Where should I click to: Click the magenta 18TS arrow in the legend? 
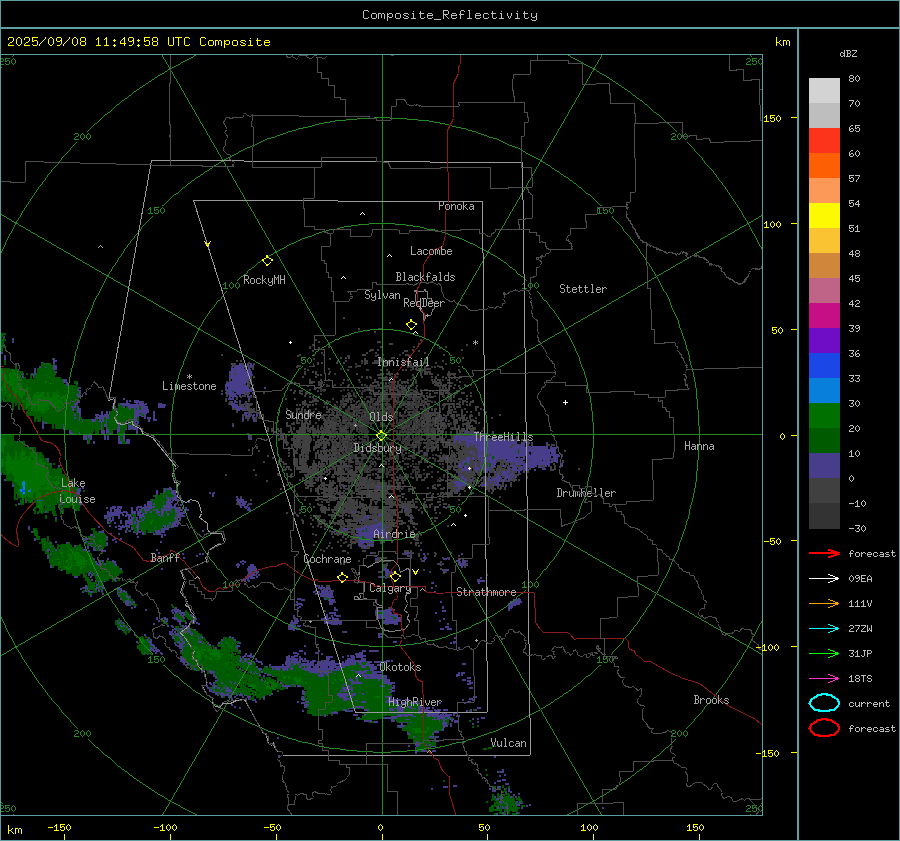pyautogui.click(x=824, y=679)
